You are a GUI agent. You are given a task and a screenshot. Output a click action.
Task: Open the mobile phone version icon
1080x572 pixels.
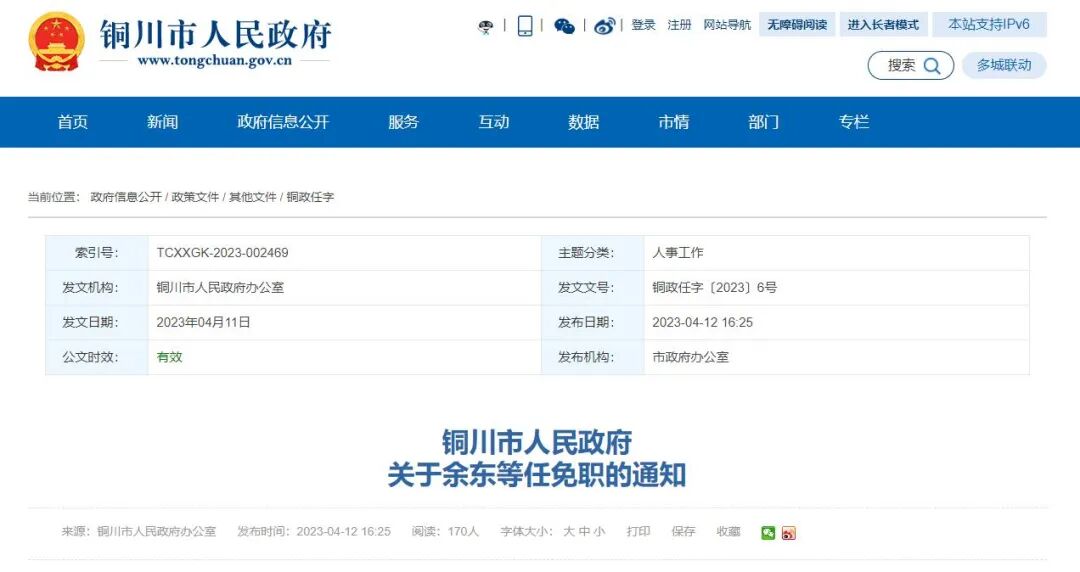click(525, 26)
